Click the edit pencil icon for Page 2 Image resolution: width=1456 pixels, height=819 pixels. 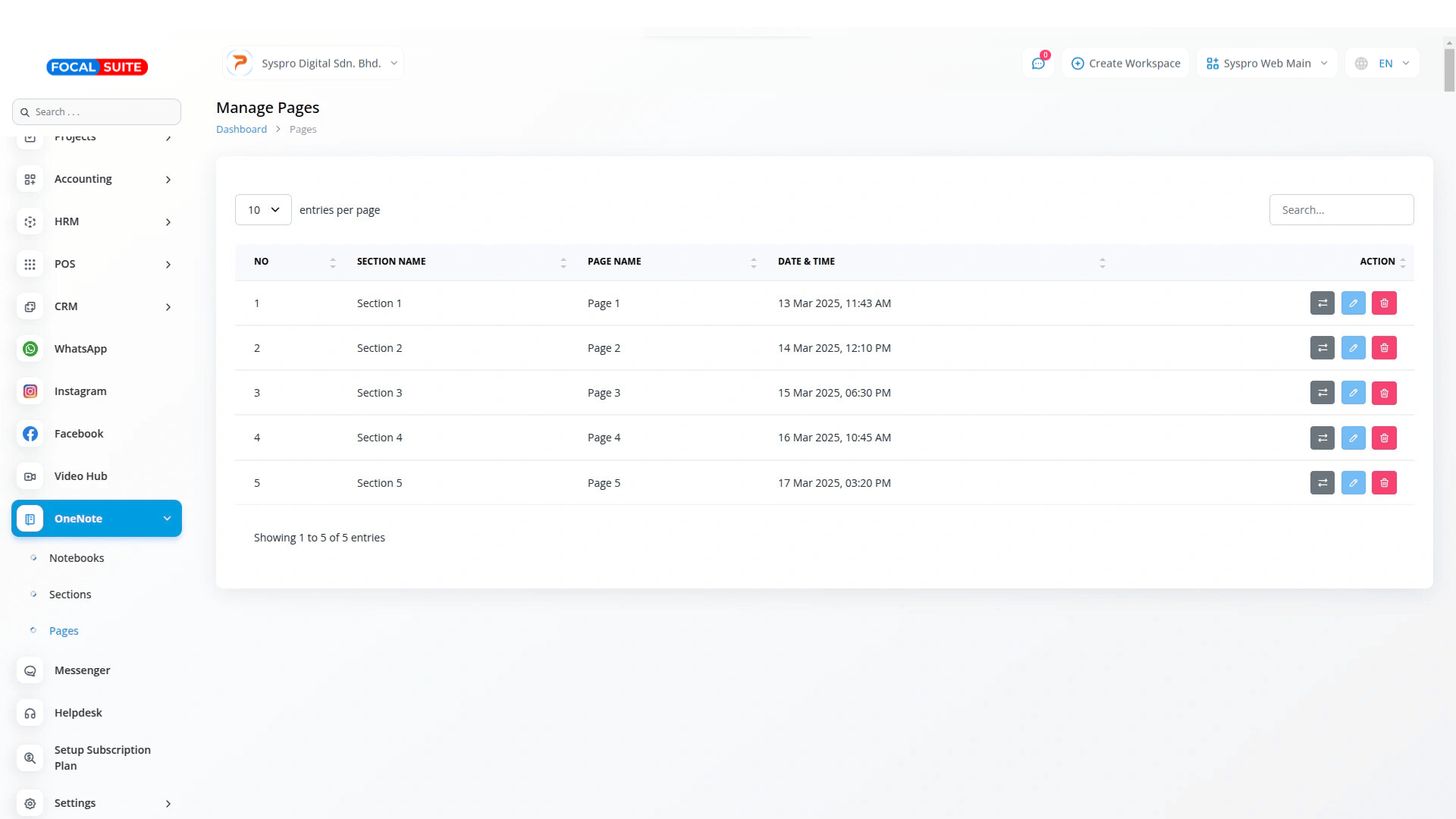click(1353, 348)
